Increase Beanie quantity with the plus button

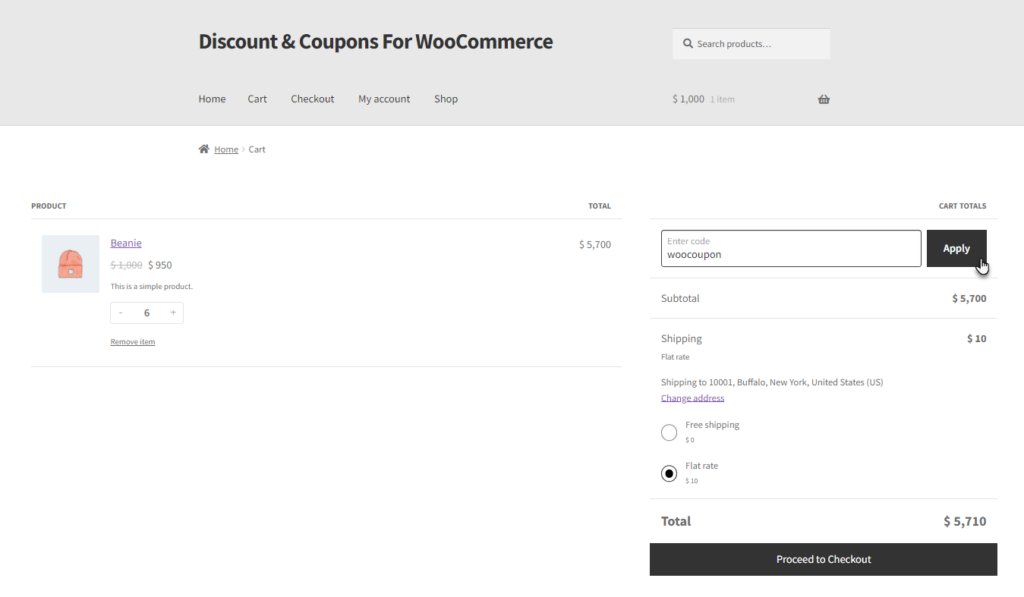coord(173,313)
